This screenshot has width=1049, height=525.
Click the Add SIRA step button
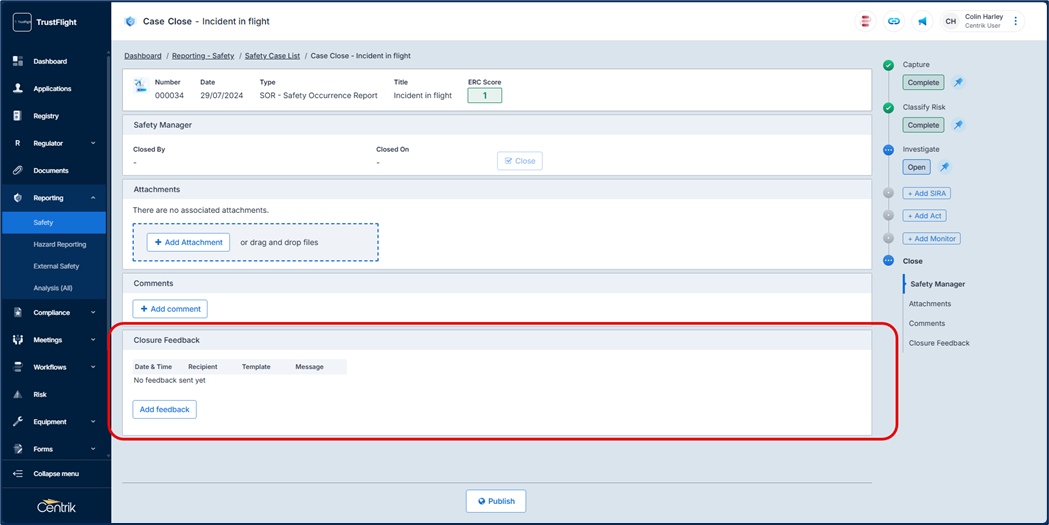click(926, 193)
